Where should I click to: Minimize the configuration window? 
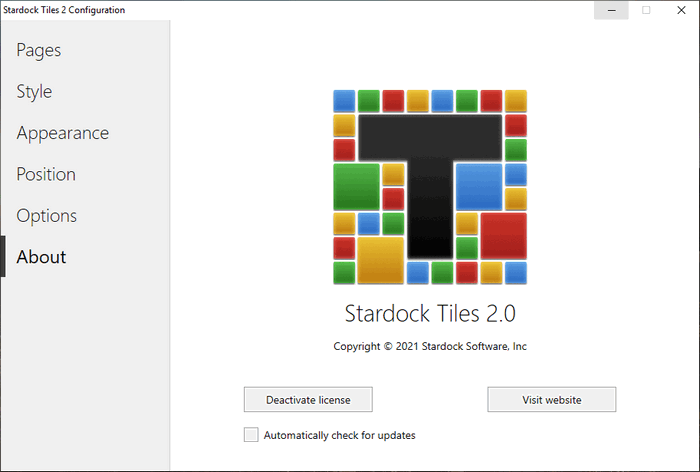click(610, 10)
